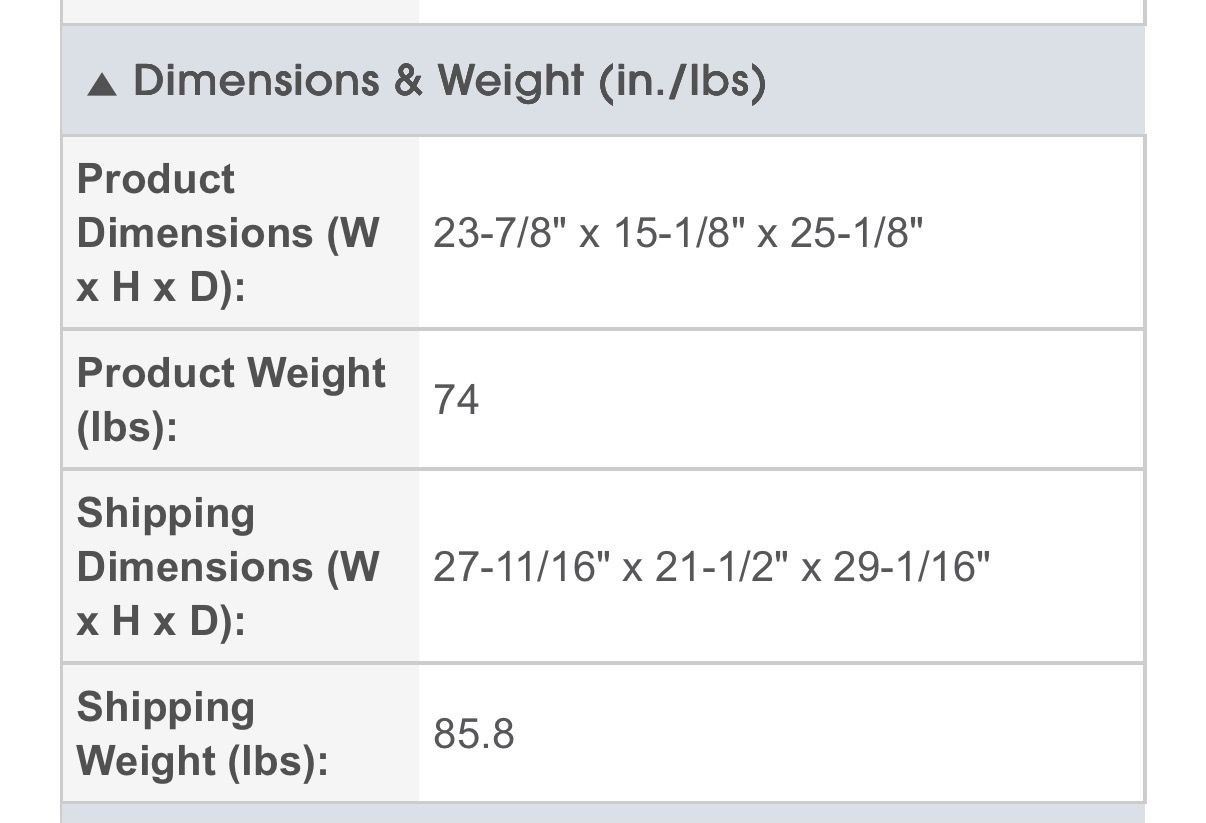The height and width of the screenshot is (823, 1206).
Task: Click the first 'x' separator in shipping dimensions
Action: point(631,569)
